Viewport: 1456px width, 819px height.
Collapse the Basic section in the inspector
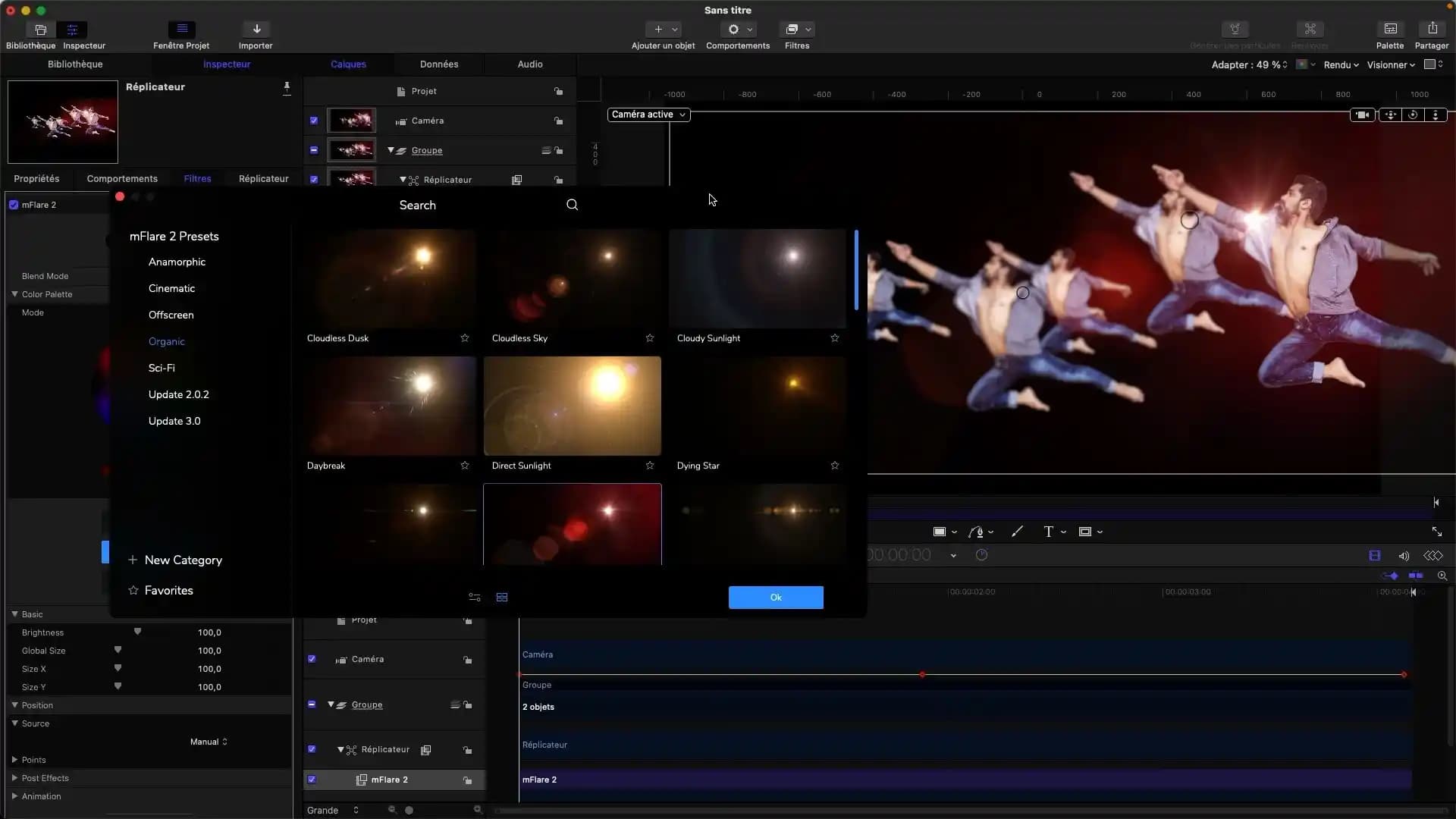pos(15,614)
